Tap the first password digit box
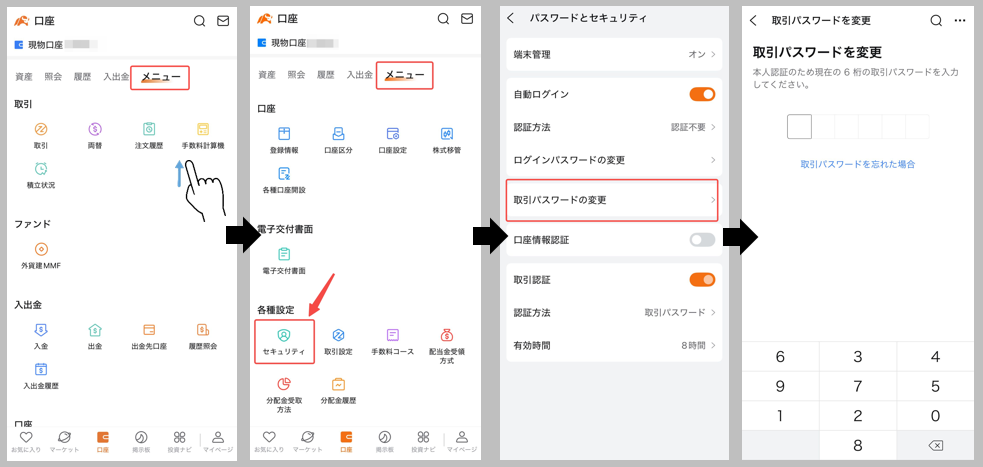Image resolution: width=983 pixels, height=467 pixels. point(799,127)
